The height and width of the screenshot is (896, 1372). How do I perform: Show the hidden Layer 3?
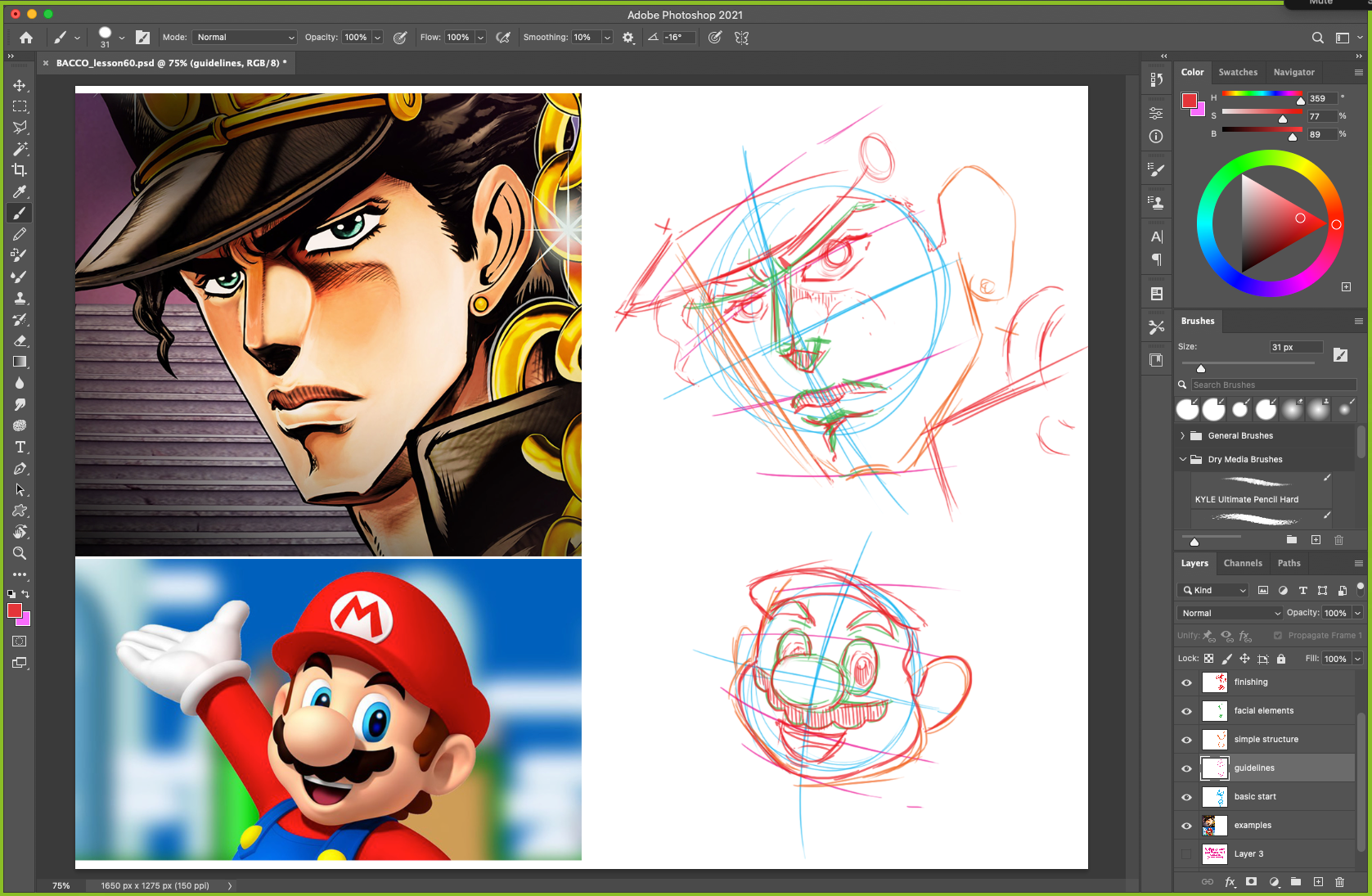(x=1186, y=854)
